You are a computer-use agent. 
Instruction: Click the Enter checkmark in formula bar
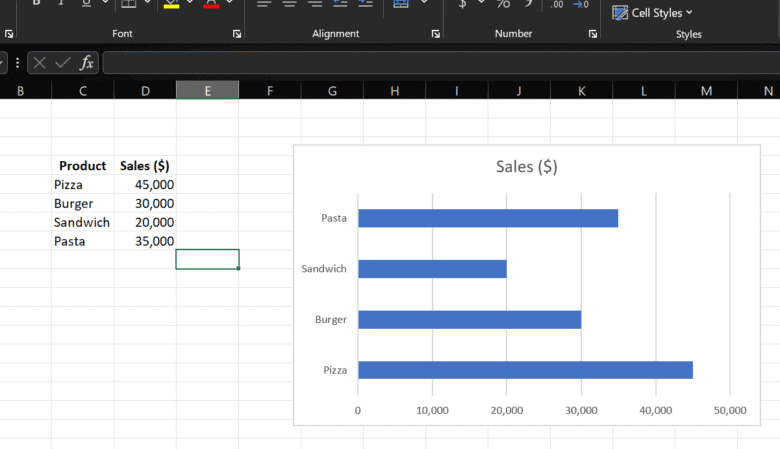(x=63, y=63)
